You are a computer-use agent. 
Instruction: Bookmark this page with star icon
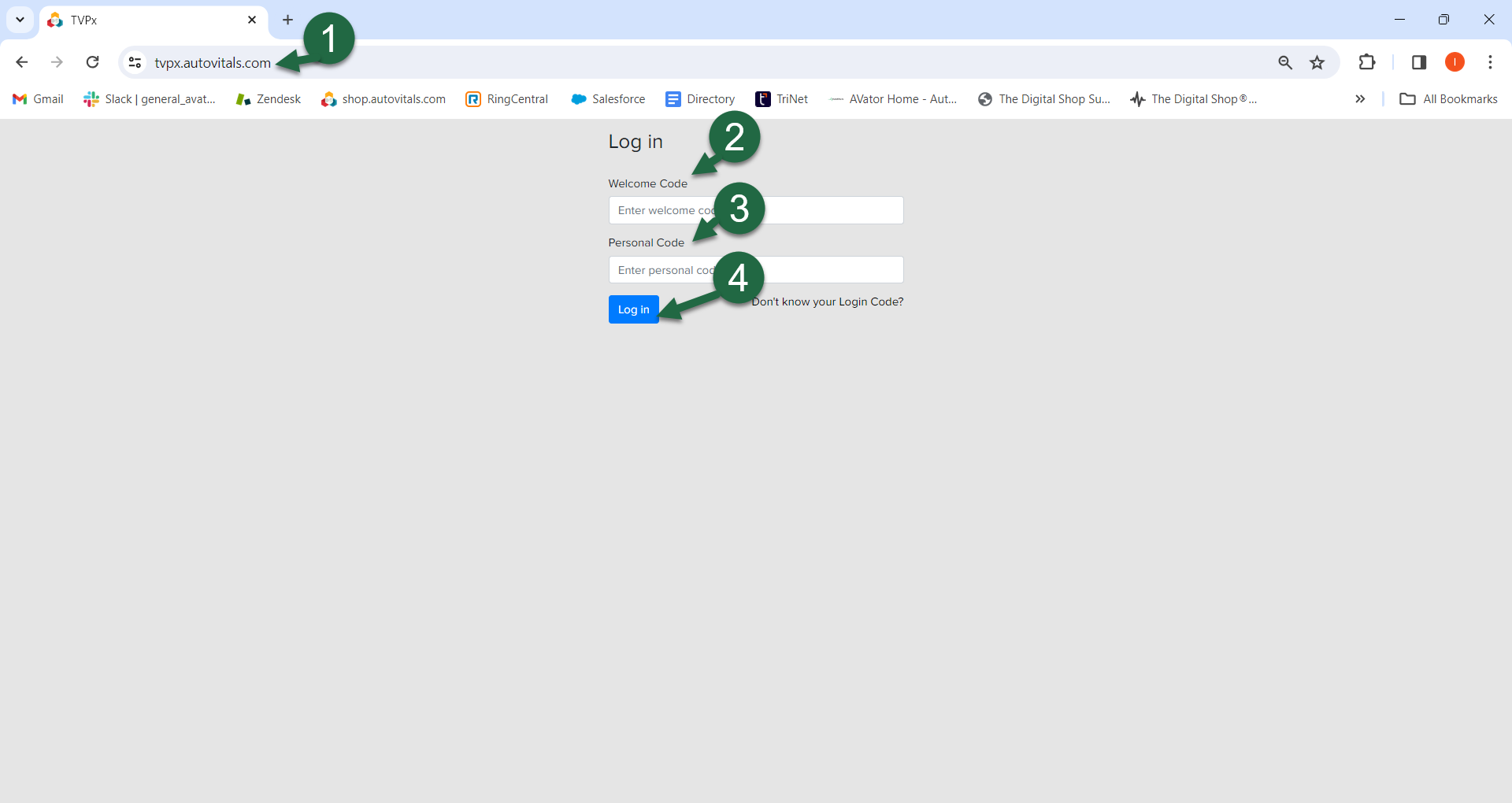tap(1317, 62)
